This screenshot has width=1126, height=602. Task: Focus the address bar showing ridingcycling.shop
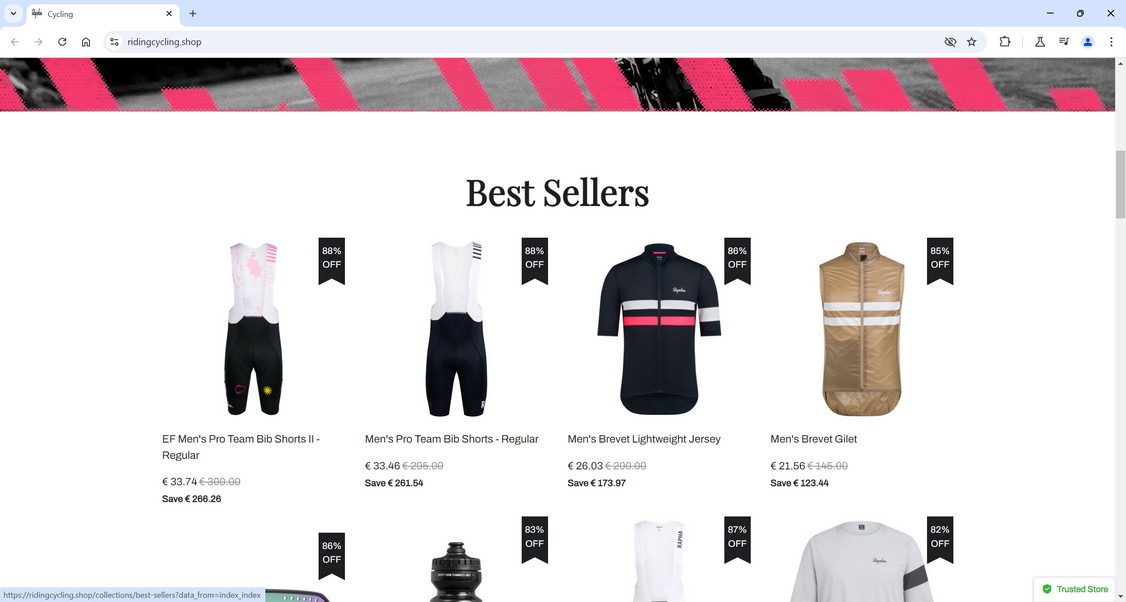click(x=531, y=42)
